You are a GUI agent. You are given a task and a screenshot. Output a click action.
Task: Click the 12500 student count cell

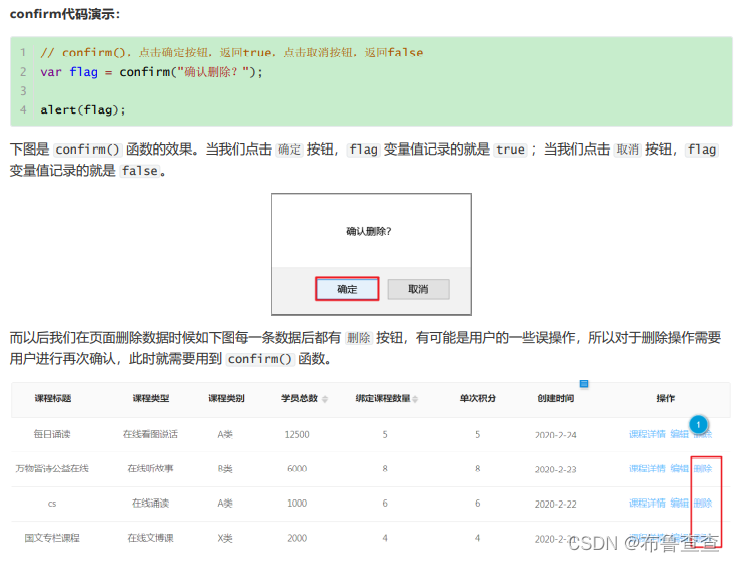click(297, 435)
